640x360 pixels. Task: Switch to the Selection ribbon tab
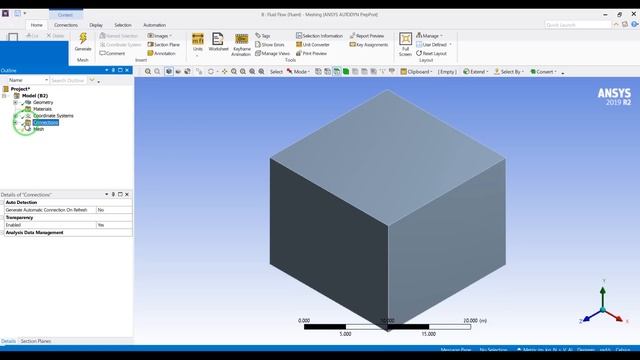click(x=123, y=25)
